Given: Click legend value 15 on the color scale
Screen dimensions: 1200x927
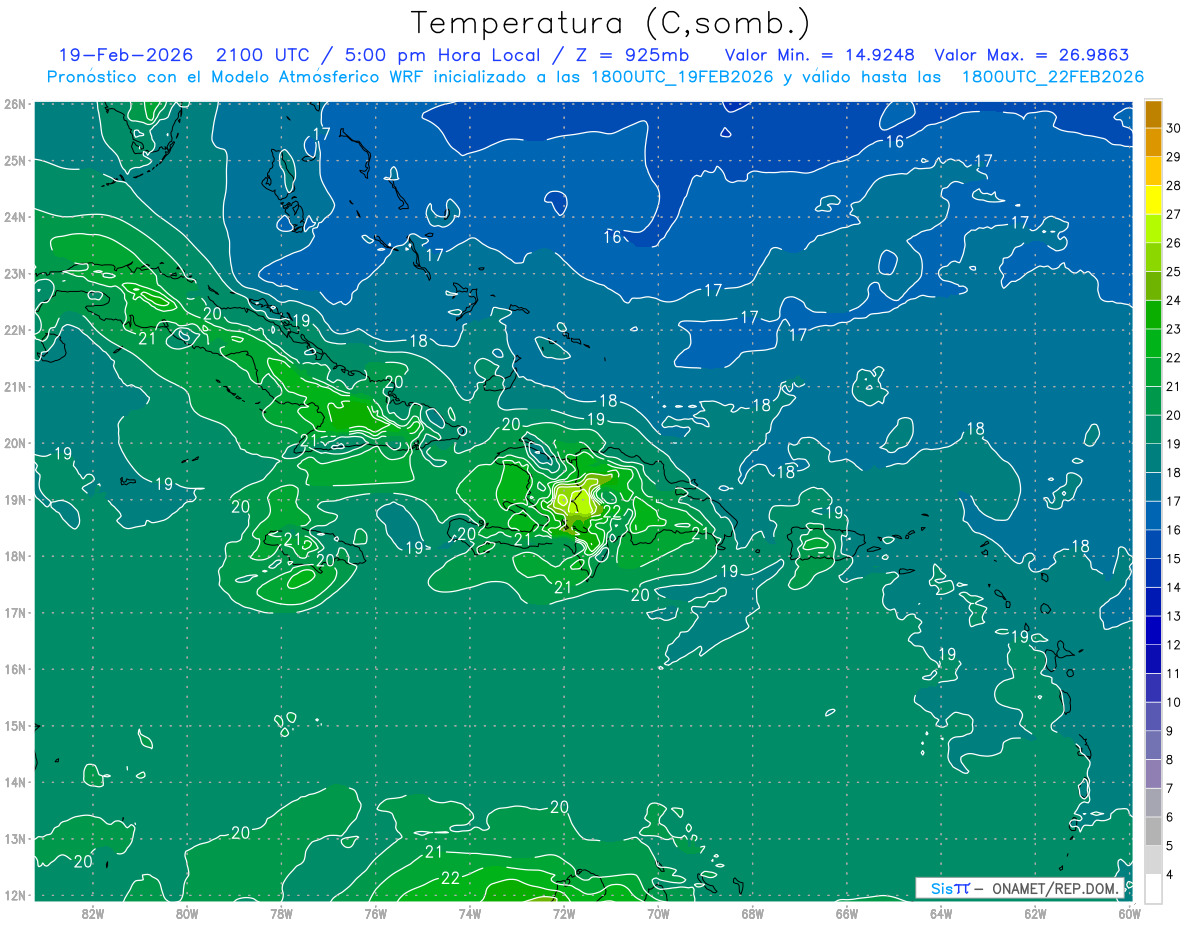Looking at the screenshot, I should pos(1174,558).
